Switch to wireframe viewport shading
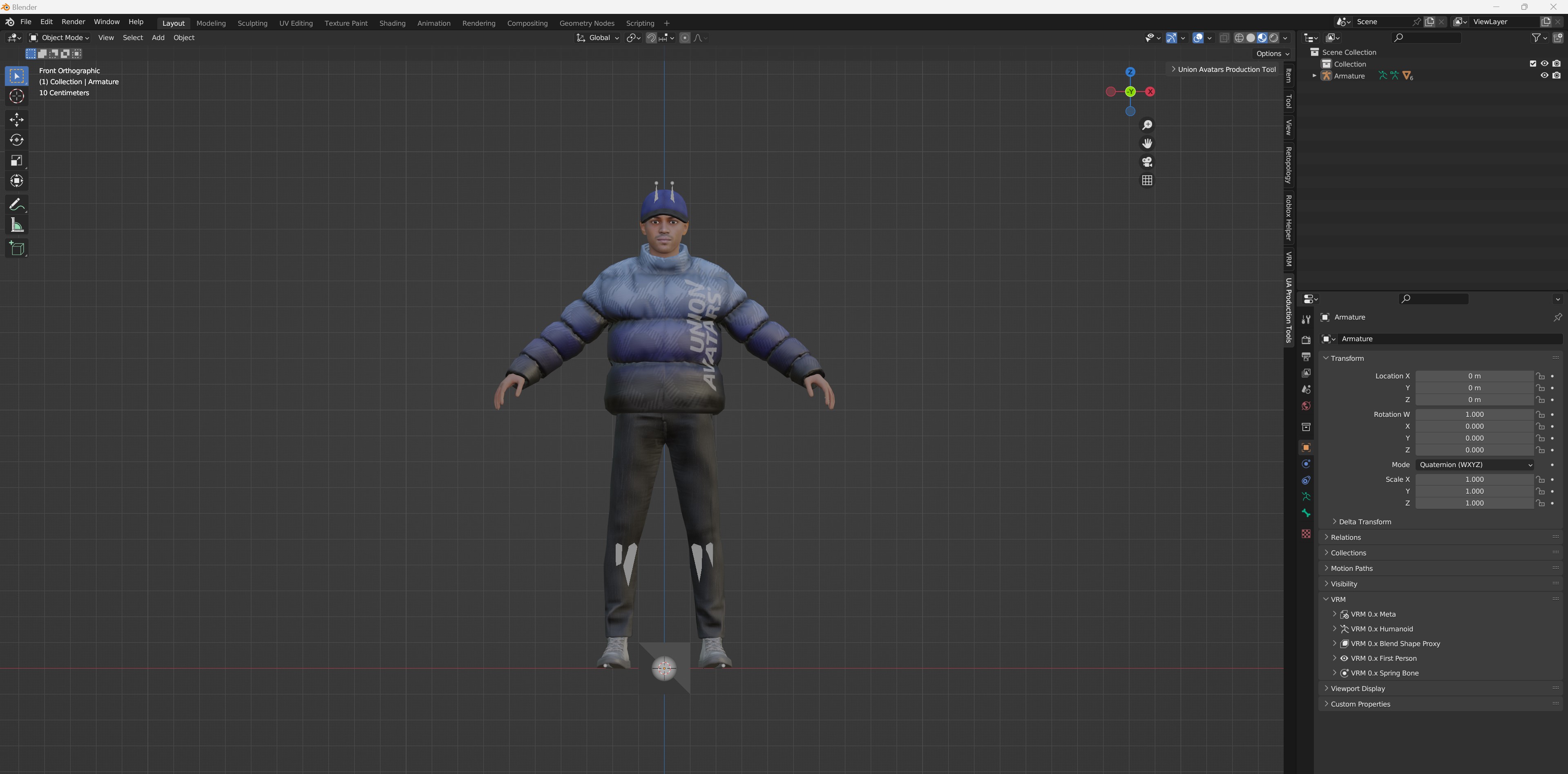This screenshot has height=774, width=1568. pyautogui.click(x=1239, y=38)
